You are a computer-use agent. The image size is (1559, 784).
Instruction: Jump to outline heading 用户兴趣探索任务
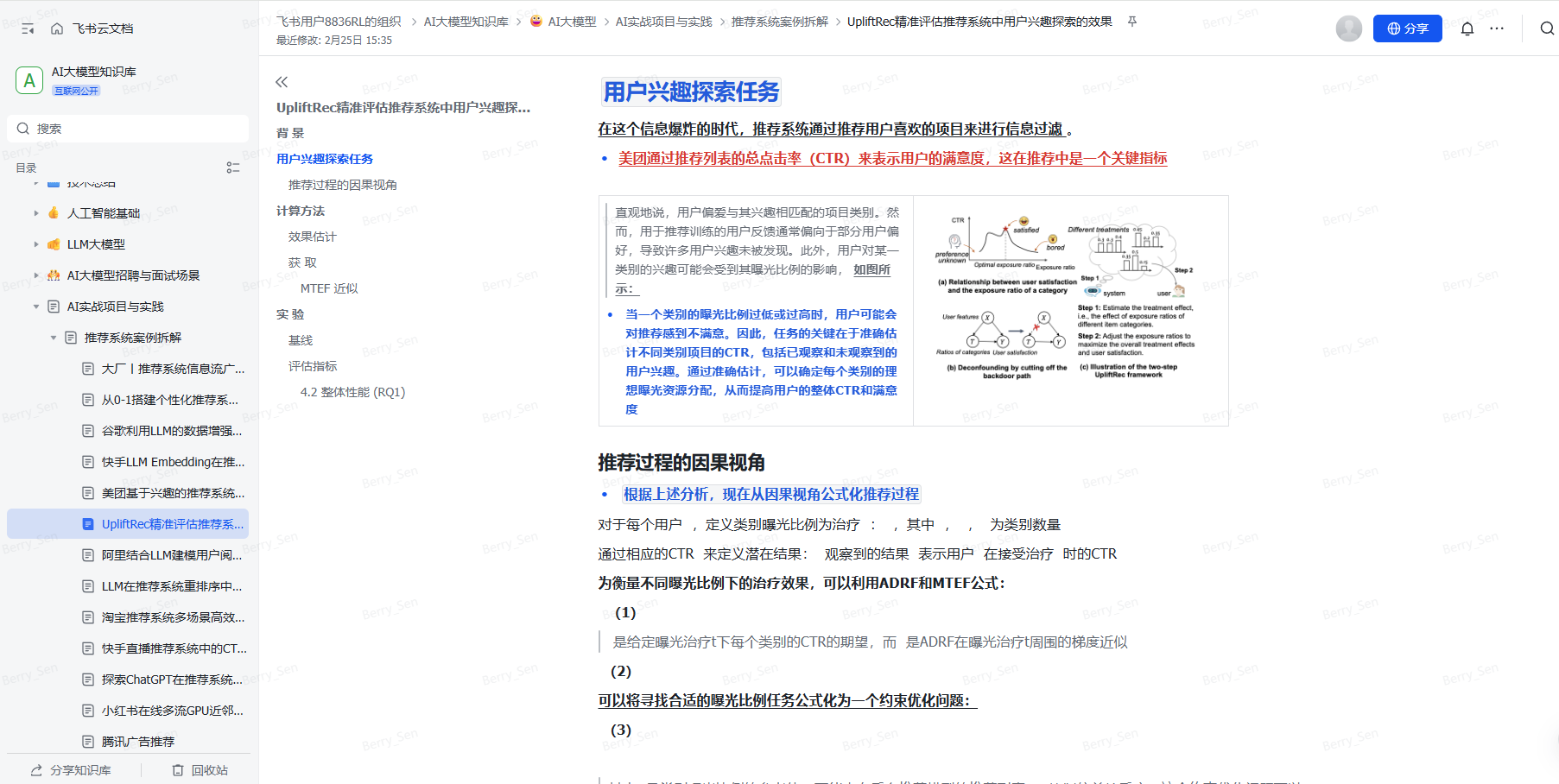click(x=325, y=159)
